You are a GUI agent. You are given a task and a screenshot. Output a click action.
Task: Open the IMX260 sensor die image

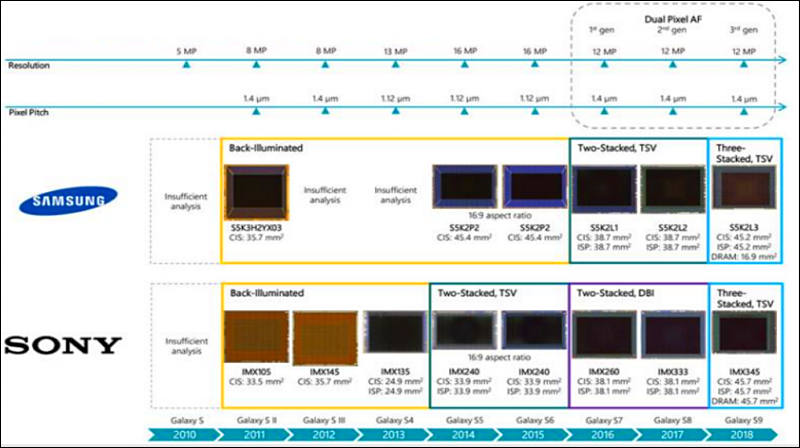coord(604,334)
